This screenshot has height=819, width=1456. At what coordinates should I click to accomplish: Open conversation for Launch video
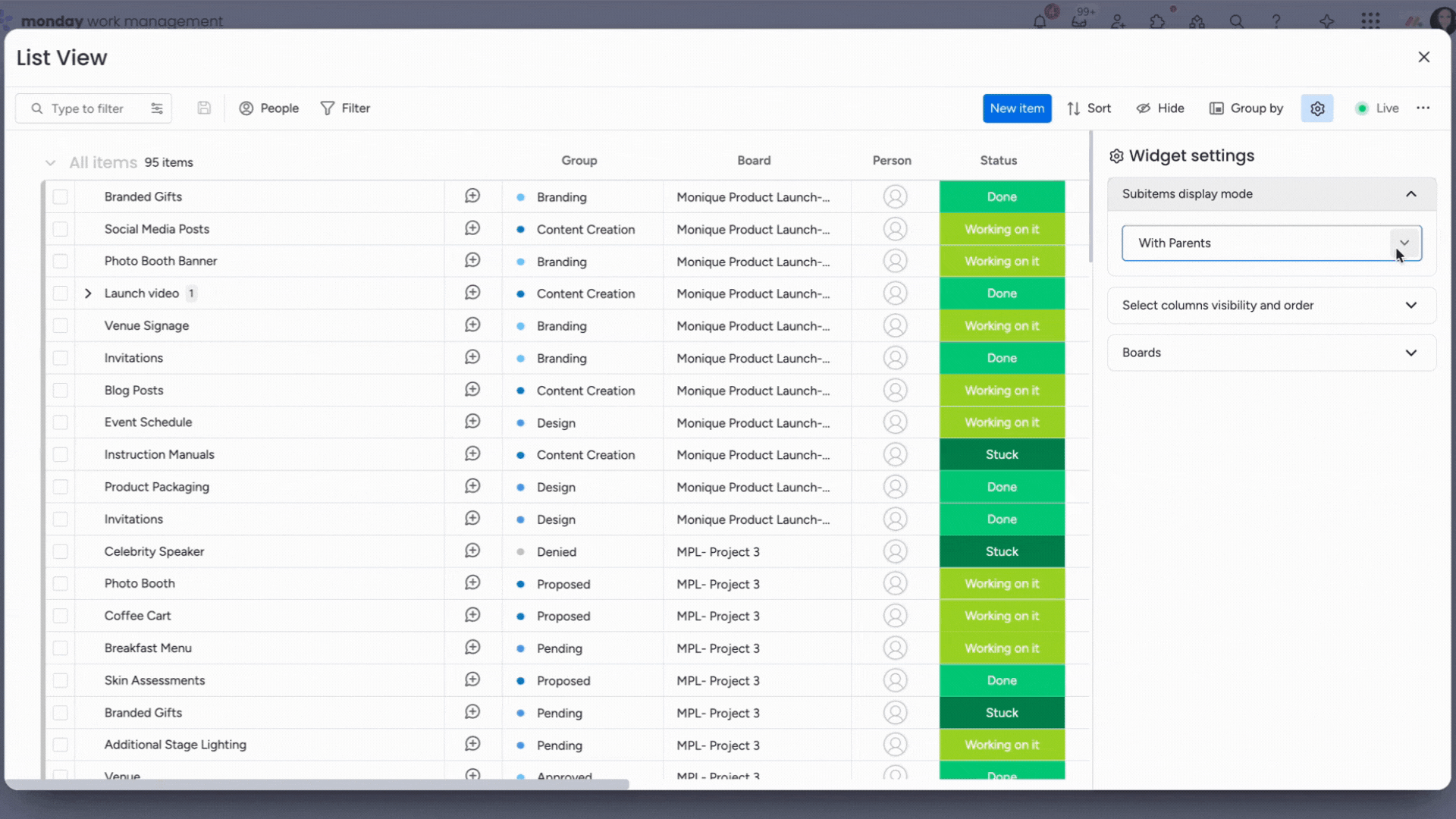pos(472,293)
